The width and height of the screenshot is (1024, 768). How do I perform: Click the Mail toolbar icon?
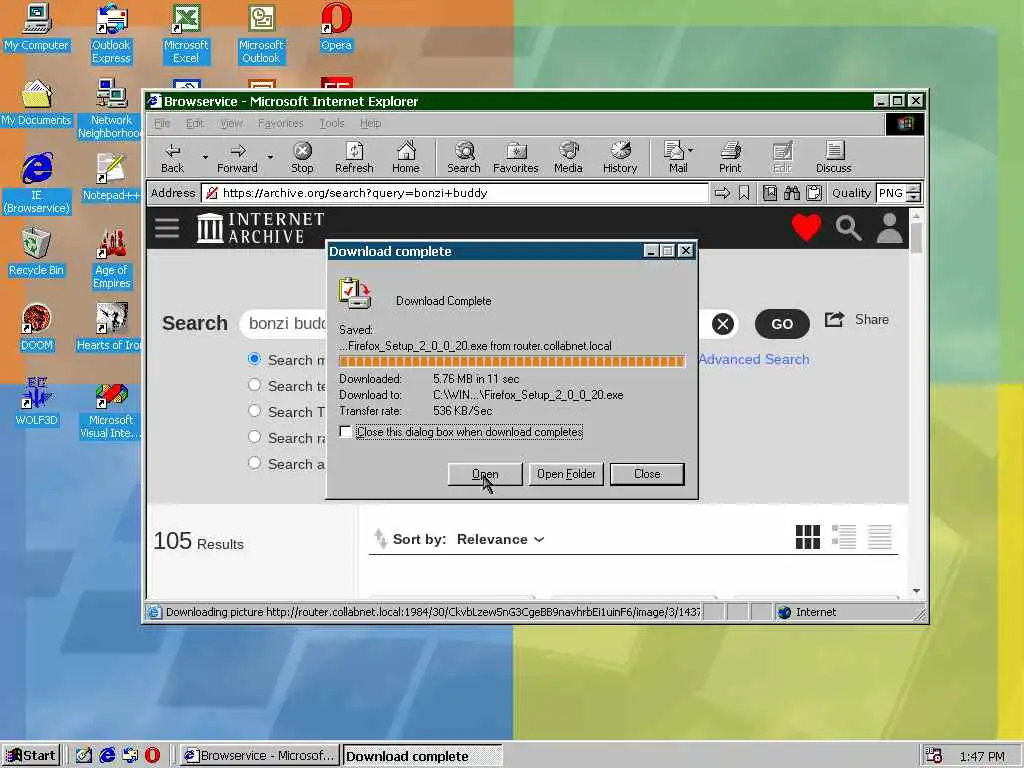click(674, 157)
